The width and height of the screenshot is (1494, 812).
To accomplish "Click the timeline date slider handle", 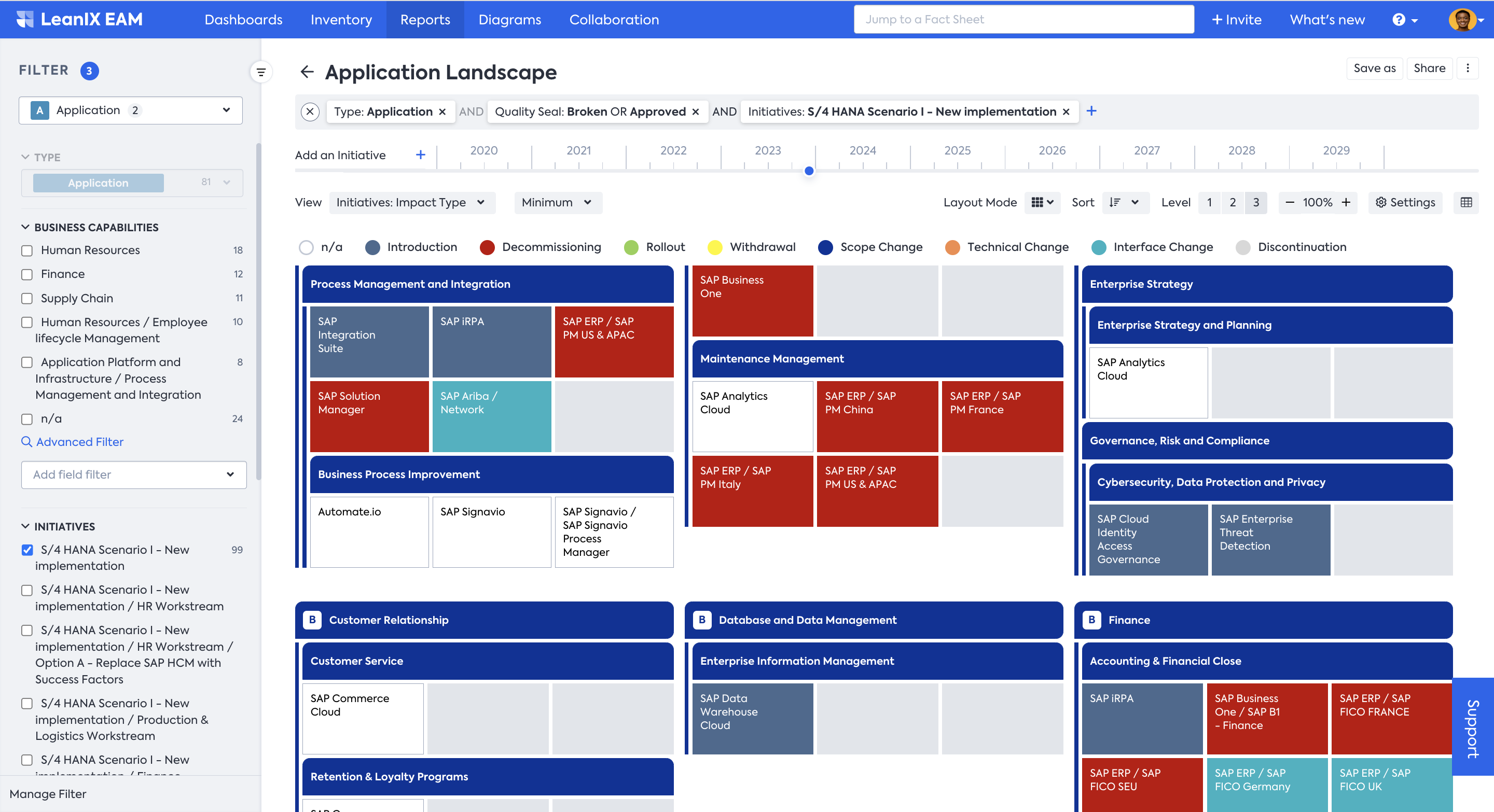I will tap(809, 171).
